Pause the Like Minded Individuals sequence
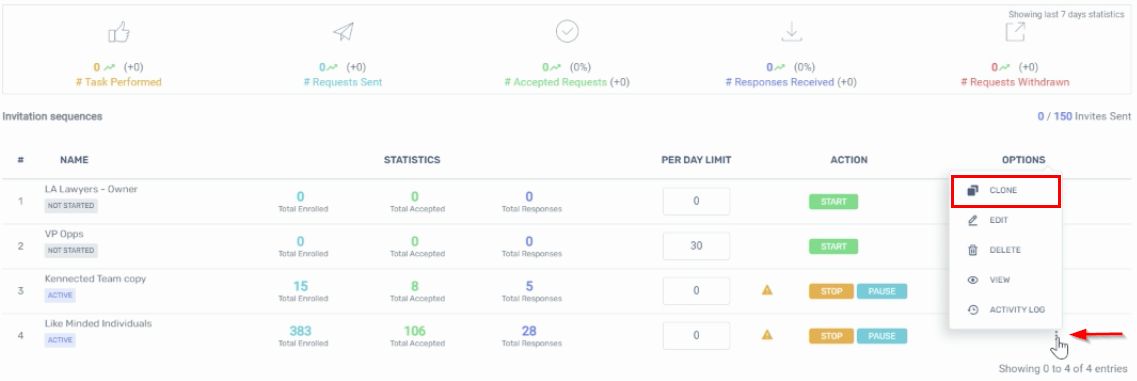1137x381 pixels. click(x=882, y=336)
